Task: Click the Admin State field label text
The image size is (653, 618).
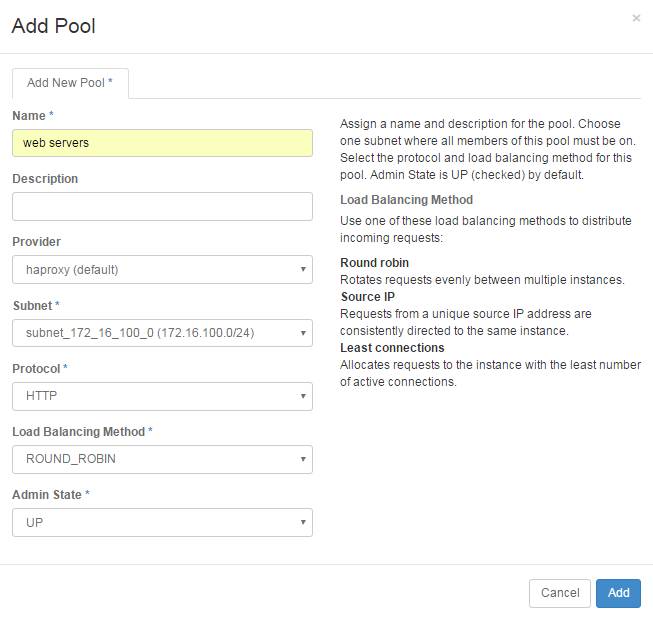Action: [47, 495]
